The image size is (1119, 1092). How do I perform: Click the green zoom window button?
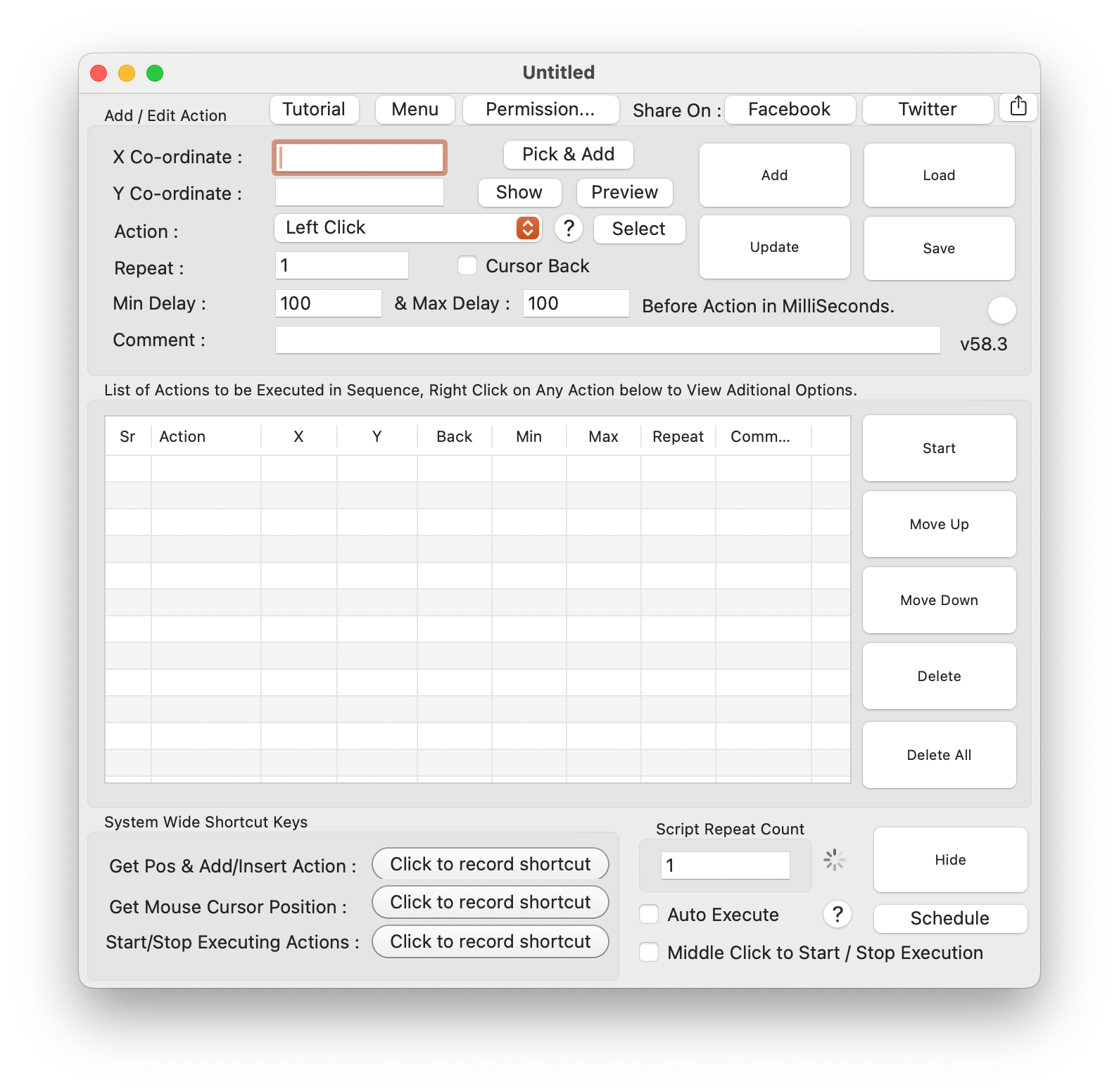(155, 73)
